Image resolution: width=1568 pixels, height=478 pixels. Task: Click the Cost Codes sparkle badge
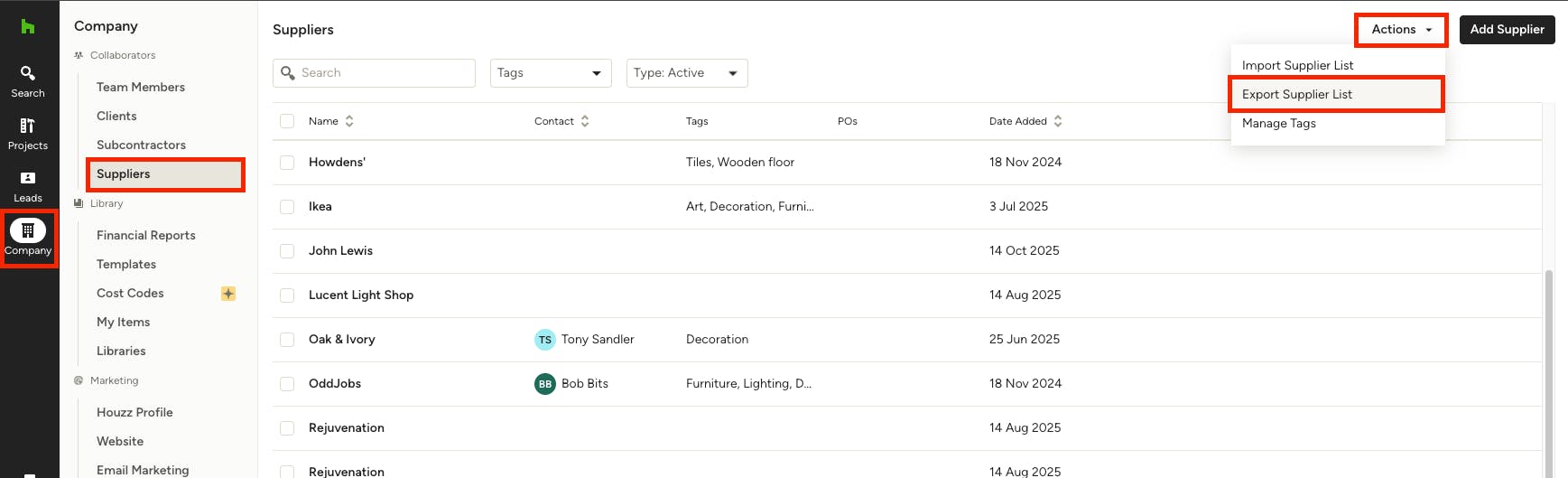[x=228, y=294]
